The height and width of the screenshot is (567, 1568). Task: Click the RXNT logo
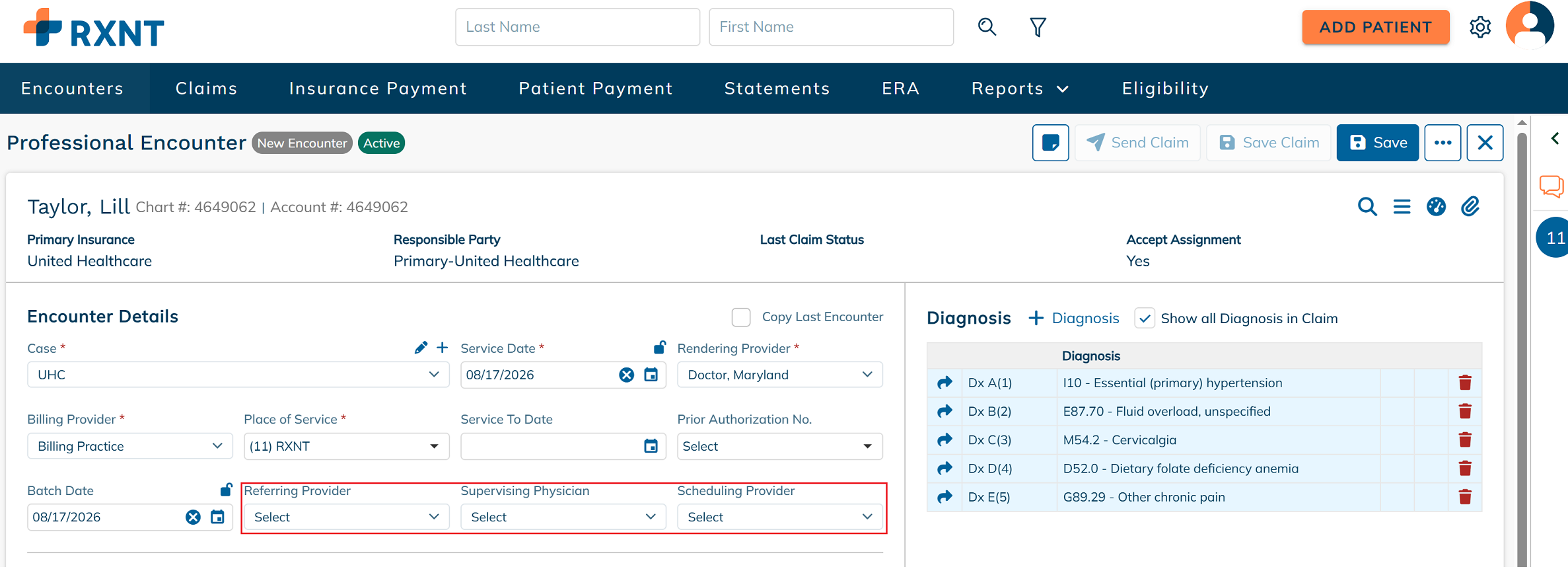[x=94, y=28]
